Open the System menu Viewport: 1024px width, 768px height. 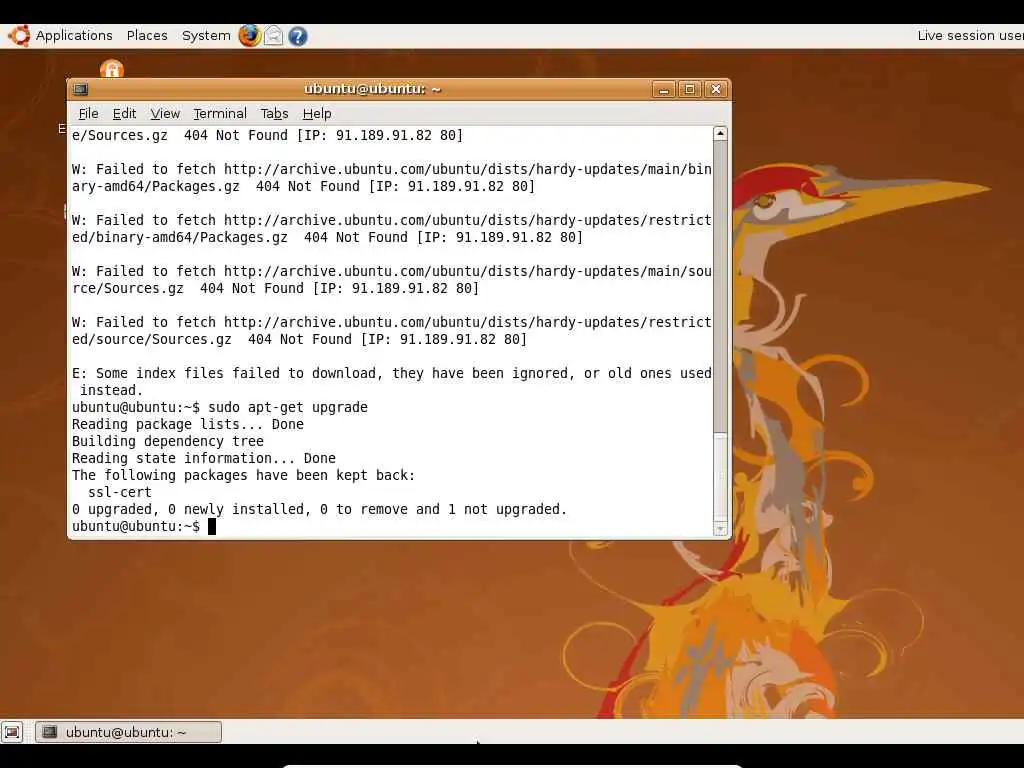(x=206, y=35)
